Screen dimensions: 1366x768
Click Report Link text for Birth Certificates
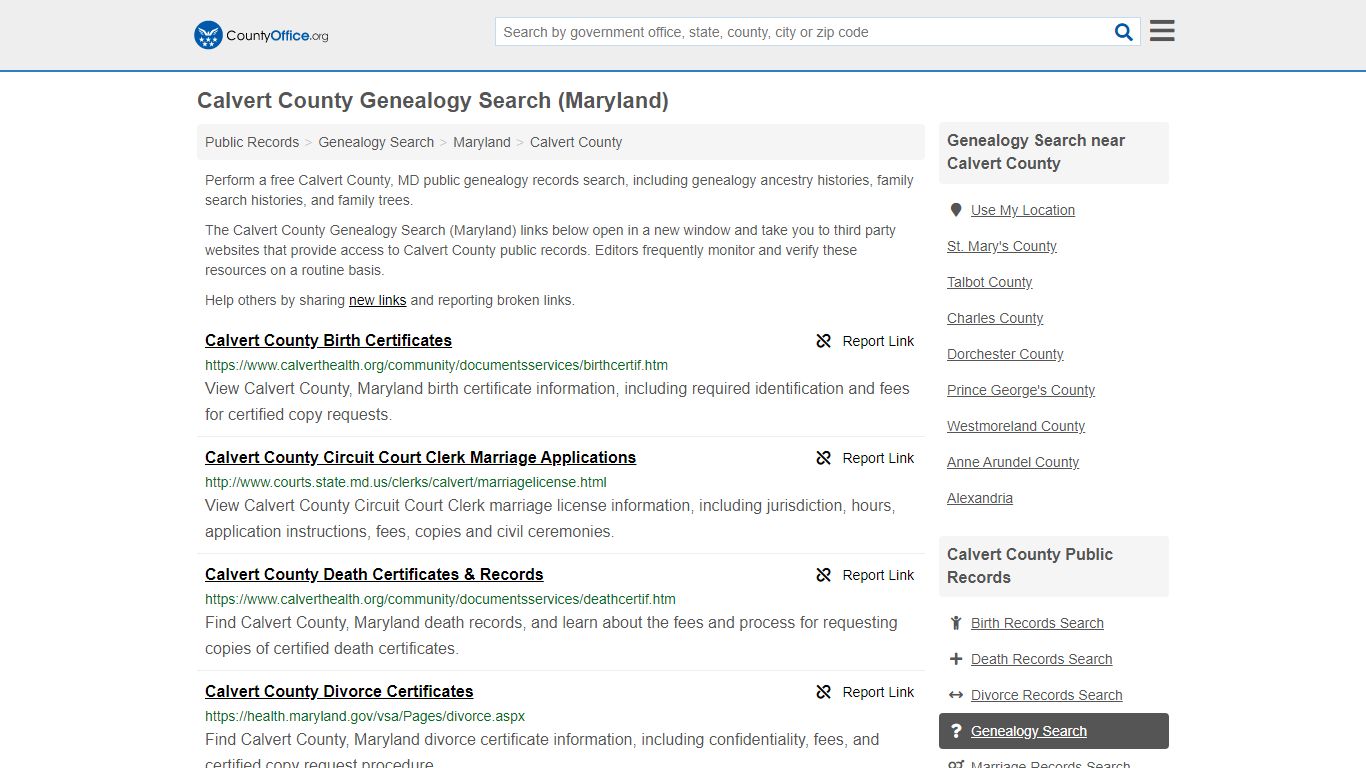pyautogui.click(x=878, y=341)
